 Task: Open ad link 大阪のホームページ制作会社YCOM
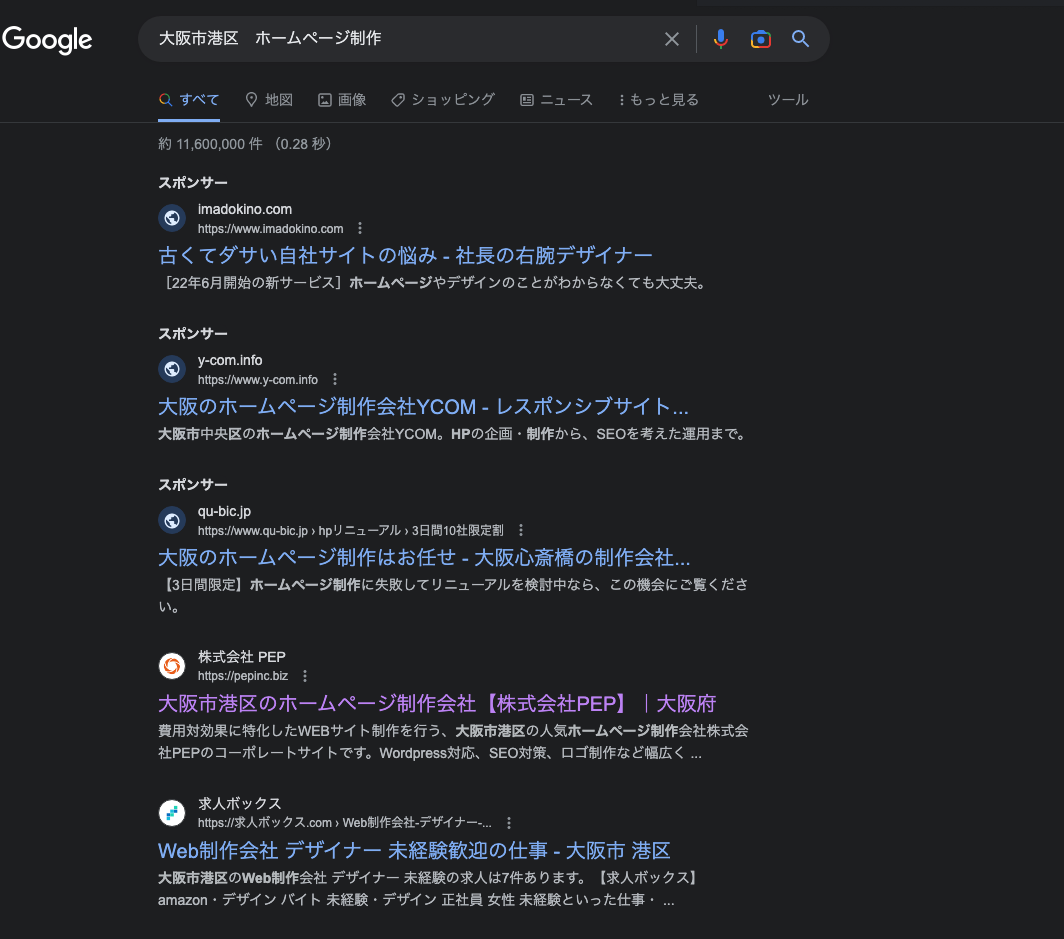point(423,406)
